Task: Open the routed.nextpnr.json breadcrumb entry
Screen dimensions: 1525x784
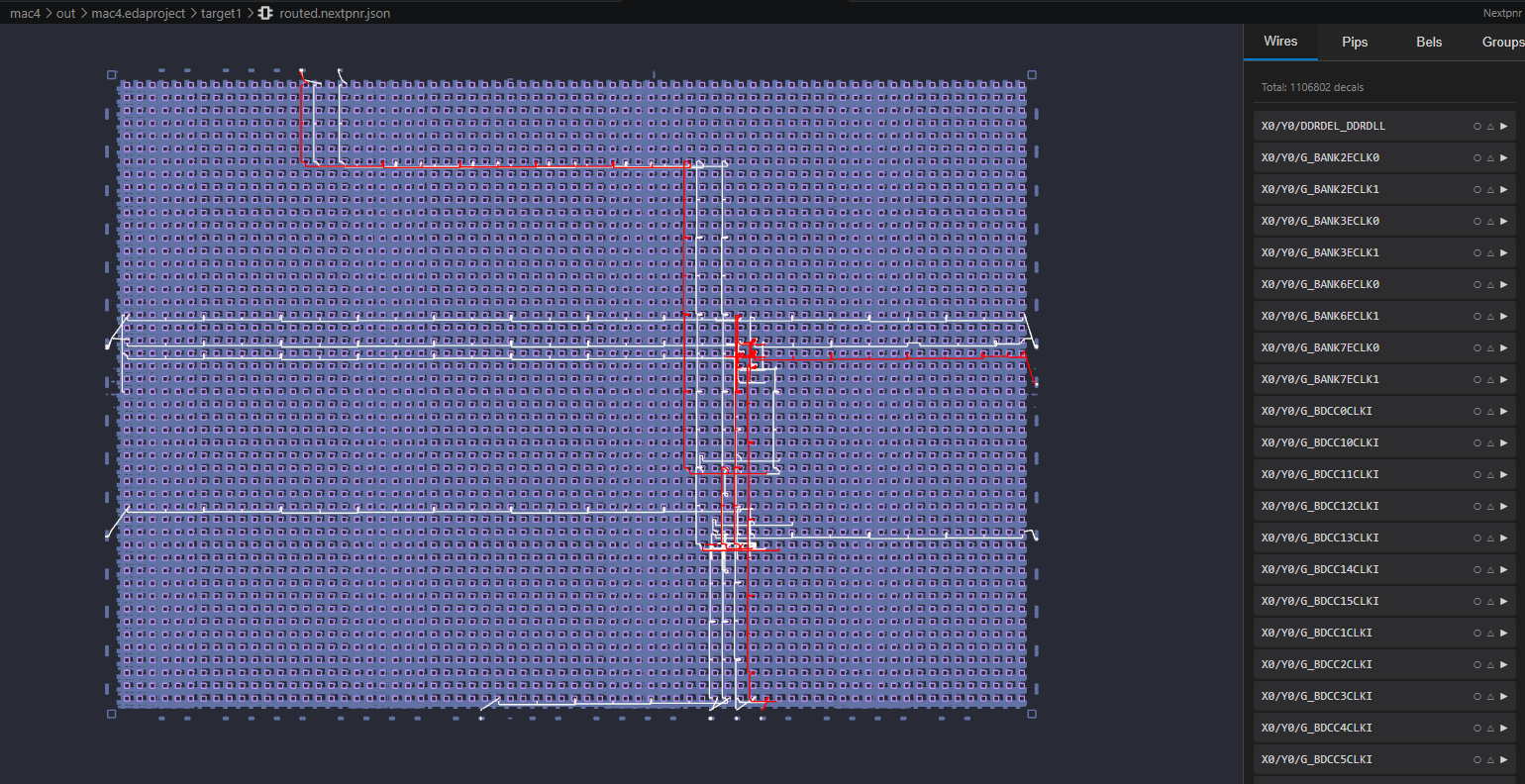Action: [x=335, y=14]
